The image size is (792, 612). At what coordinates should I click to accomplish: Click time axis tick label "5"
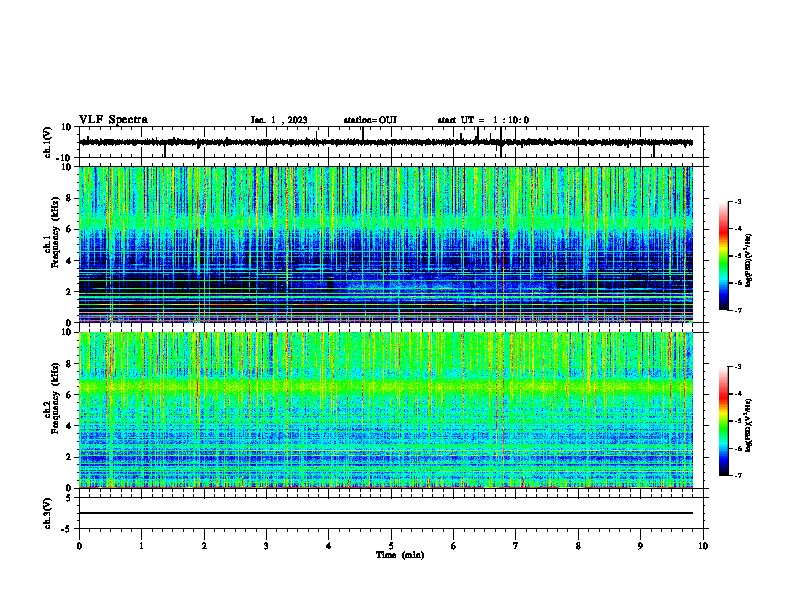[391, 546]
